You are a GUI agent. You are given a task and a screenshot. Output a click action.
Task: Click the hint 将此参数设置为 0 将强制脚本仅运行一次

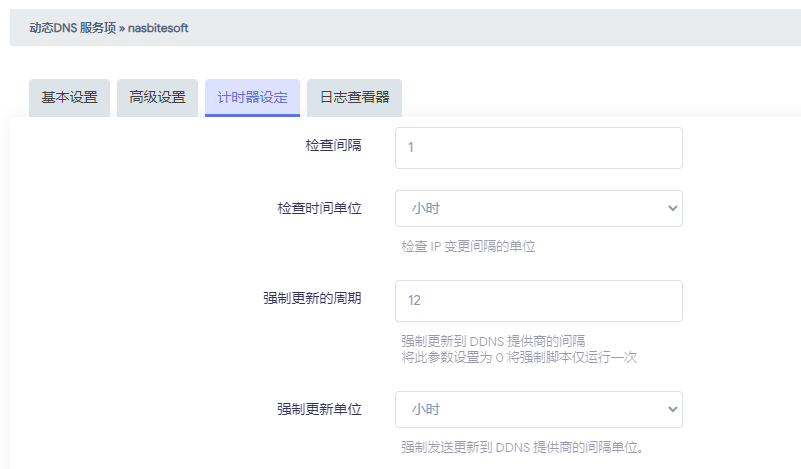click(520, 357)
